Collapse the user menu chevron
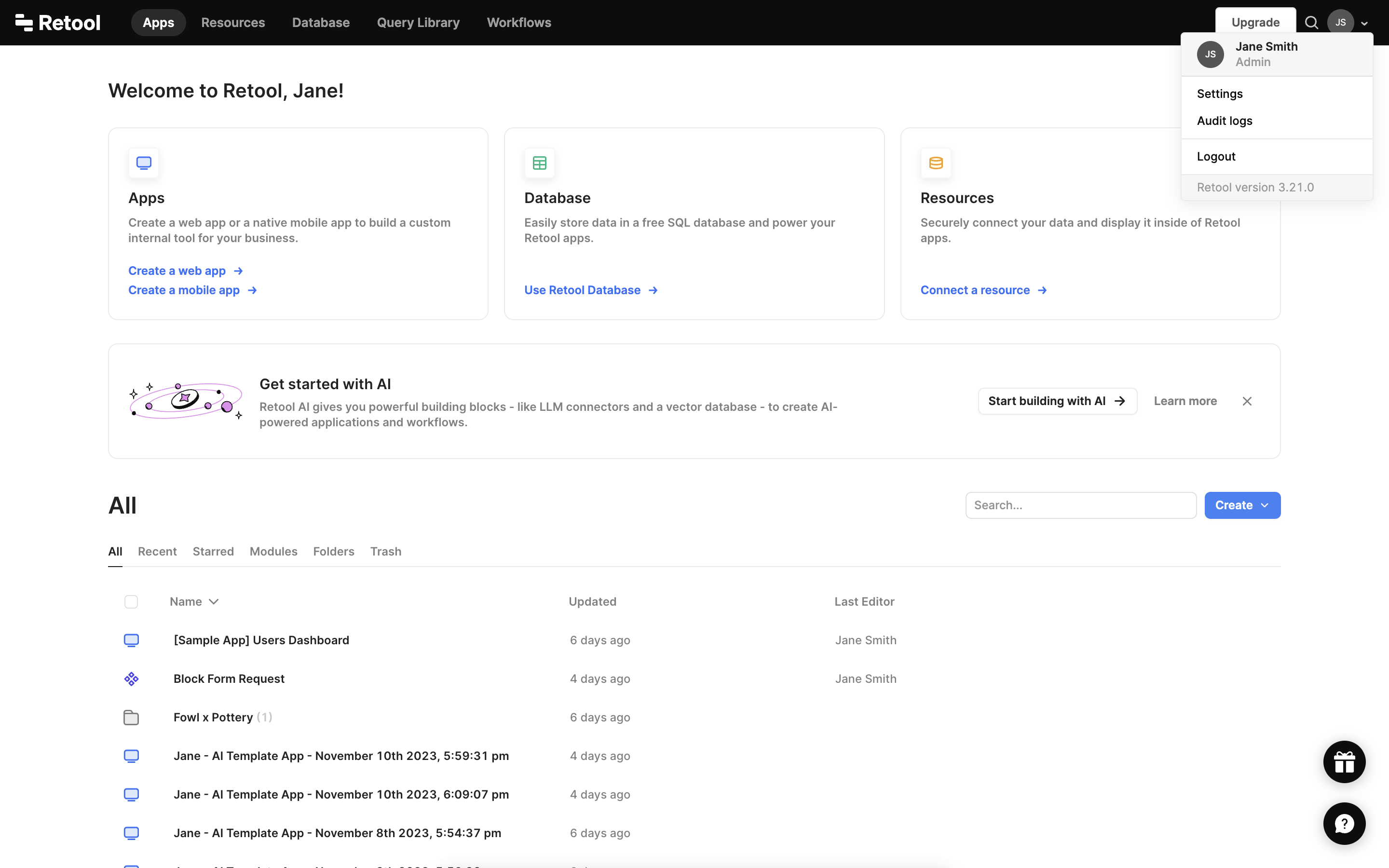Viewport: 1389px width, 868px height. (x=1364, y=24)
